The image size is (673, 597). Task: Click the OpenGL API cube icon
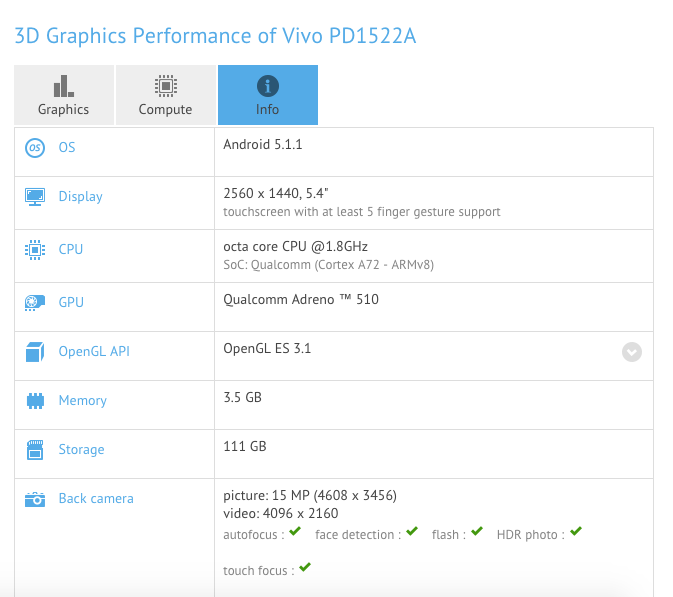click(x=35, y=352)
